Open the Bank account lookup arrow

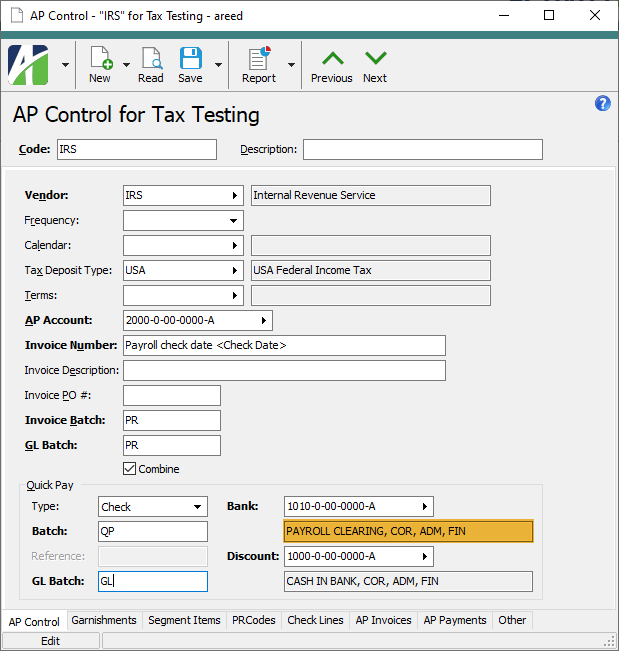(x=425, y=506)
